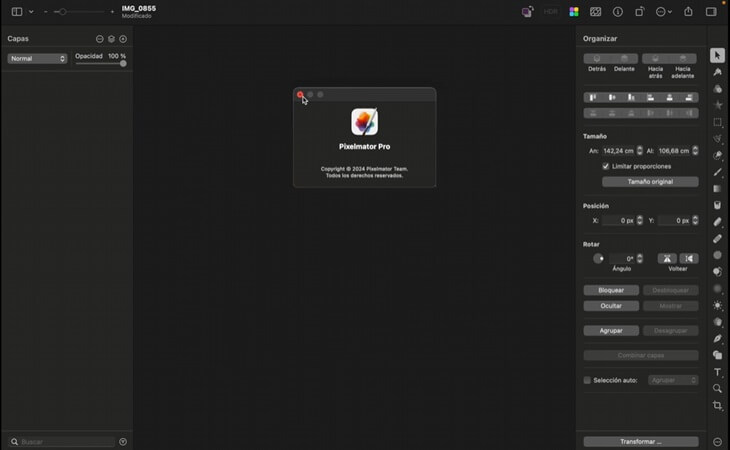Open the Effects star tool
Viewport: 730px width, 450px height.
pos(717,105)
